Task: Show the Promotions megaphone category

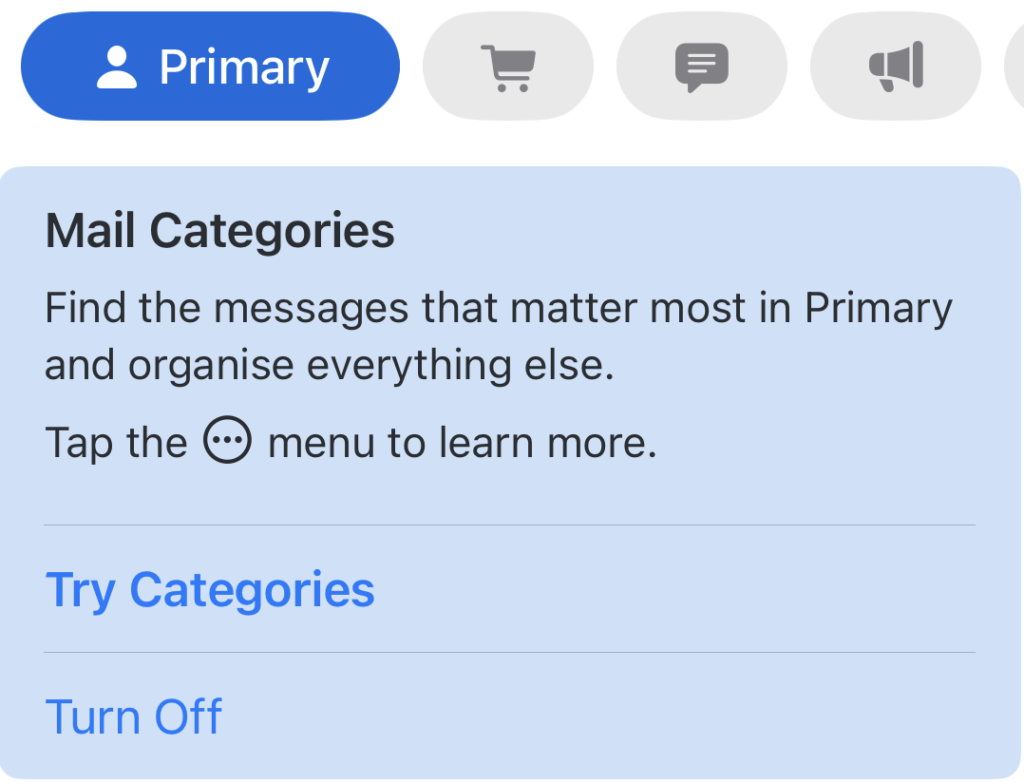Action: 895,67
